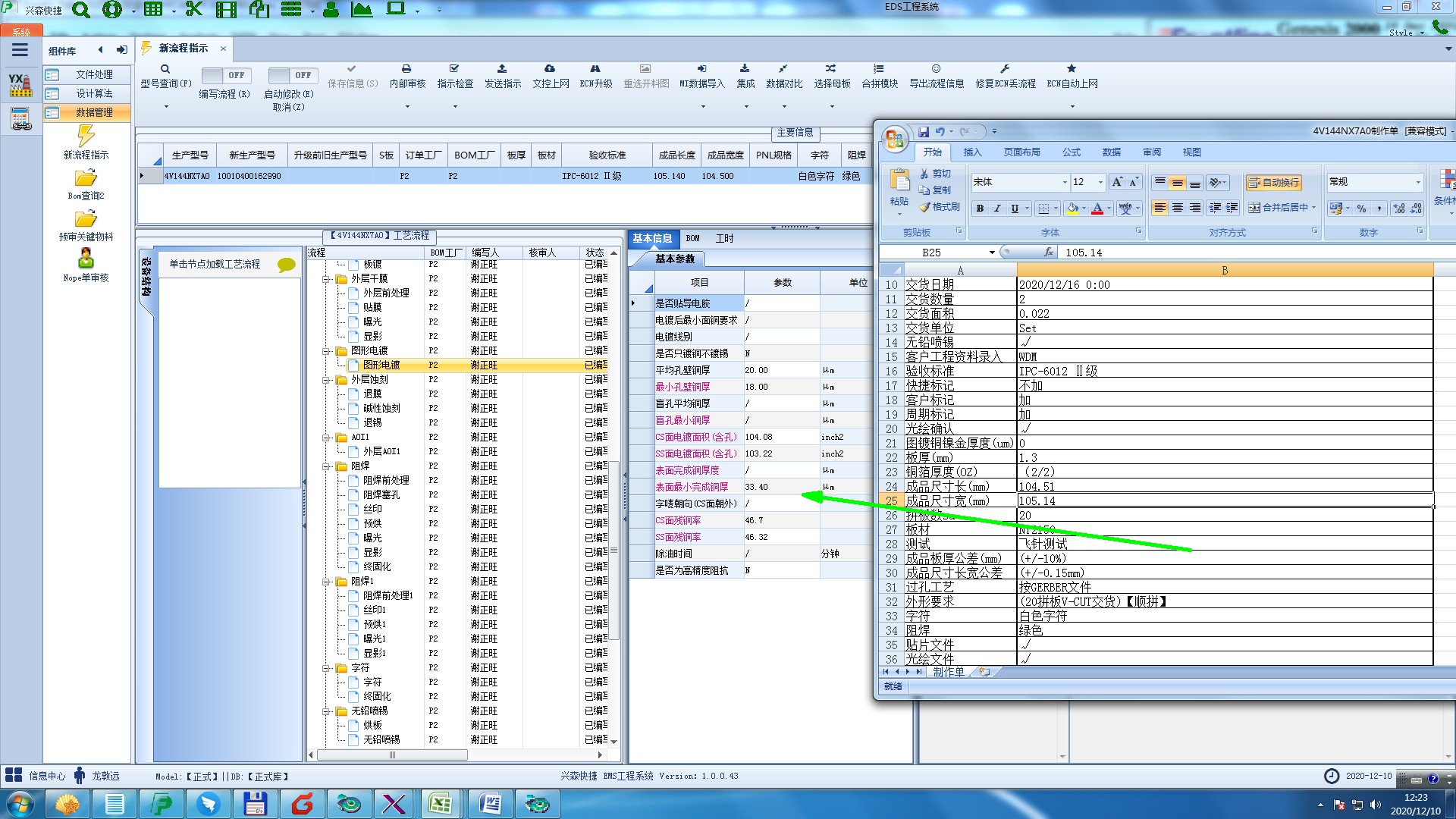
Task: Click Excel percent style button
Action: point(1361,208)
